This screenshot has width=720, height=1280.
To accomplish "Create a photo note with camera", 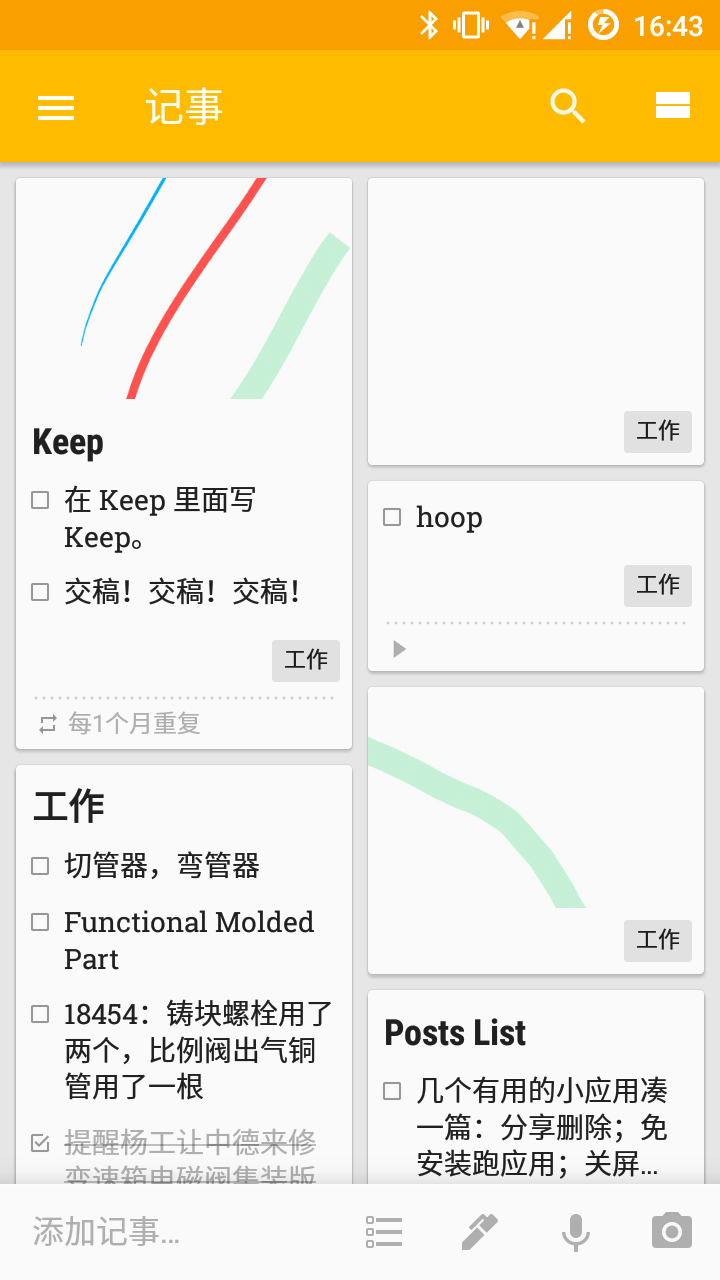I will click(x=671, y=1232).
